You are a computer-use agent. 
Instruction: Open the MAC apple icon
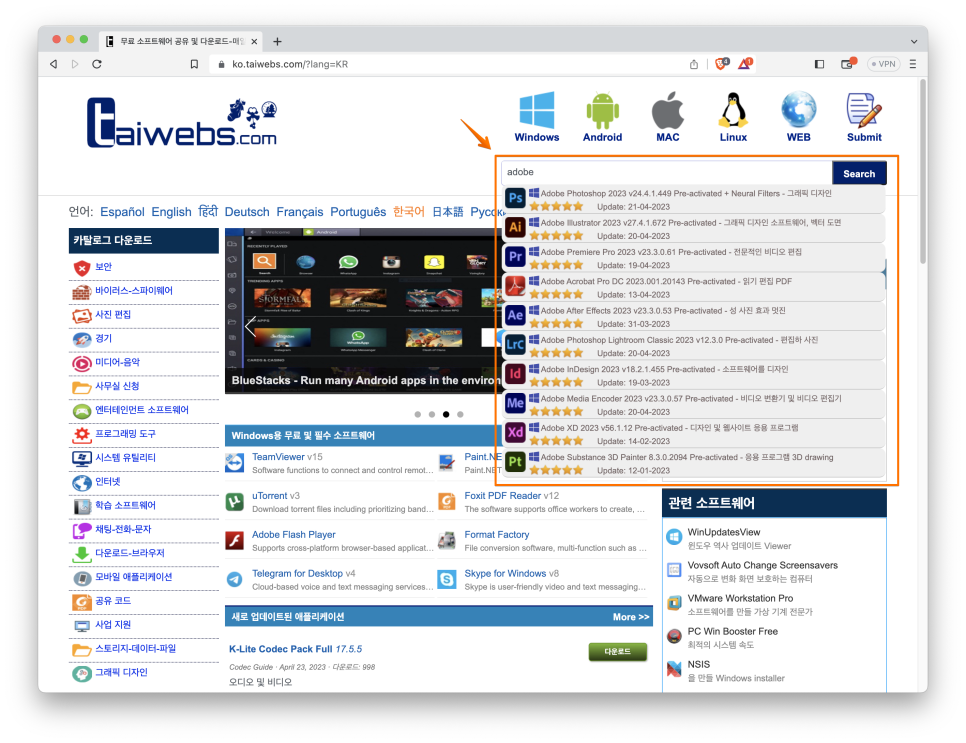(x=668, y=110)
